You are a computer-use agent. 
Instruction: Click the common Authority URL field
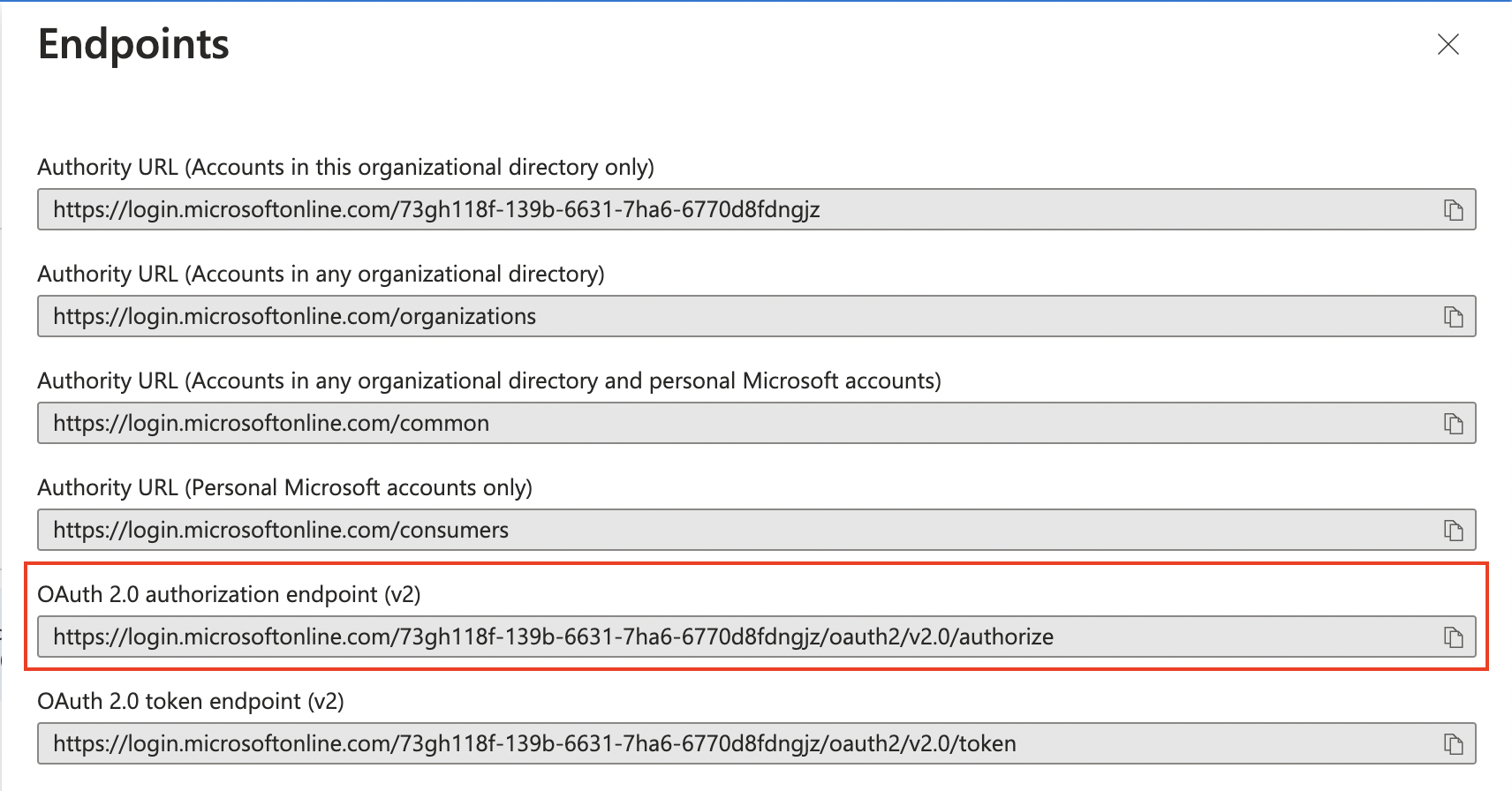[x=756, y=424]
